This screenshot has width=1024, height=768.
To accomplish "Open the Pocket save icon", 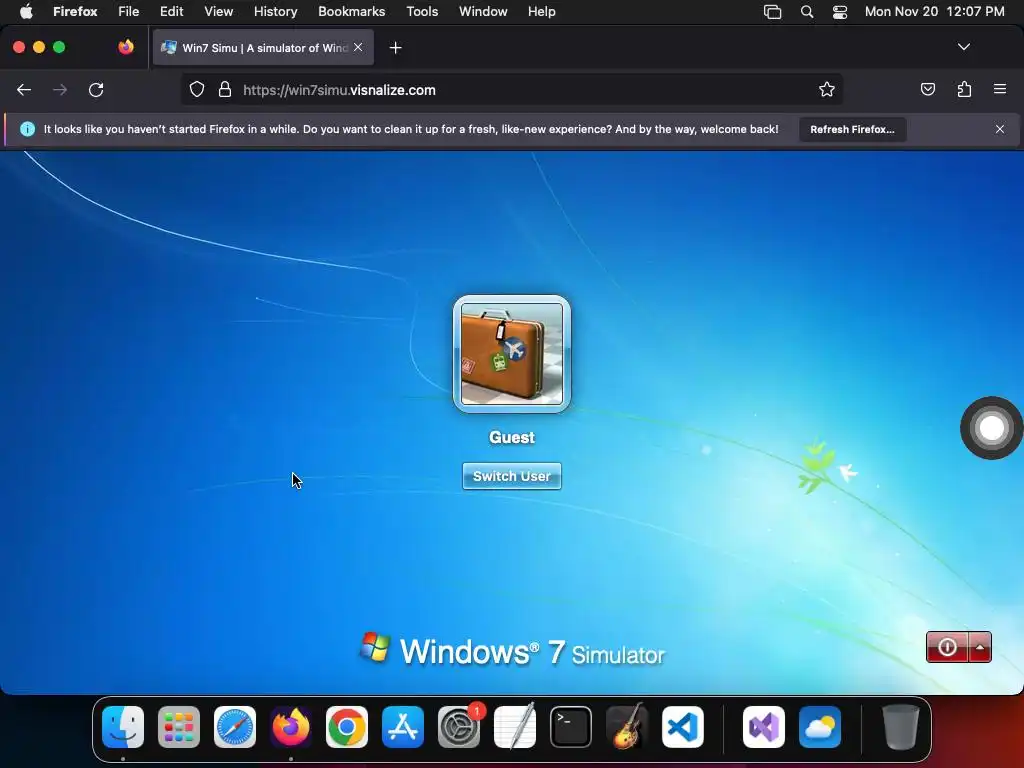I will click(x=928, y=90).
